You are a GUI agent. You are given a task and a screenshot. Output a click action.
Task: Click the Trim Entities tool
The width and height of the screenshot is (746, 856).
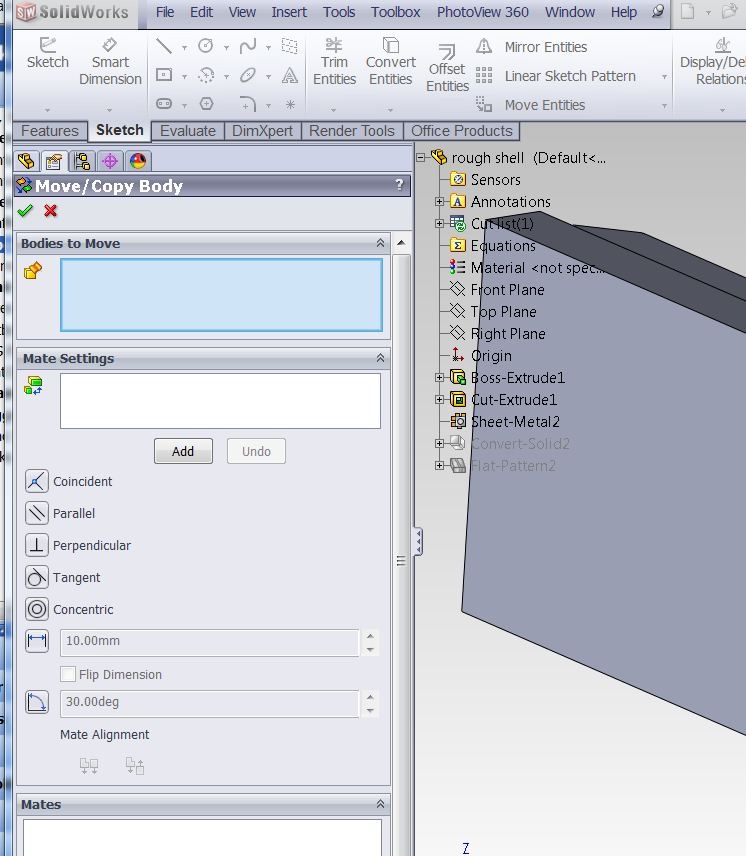coord(334,62)
